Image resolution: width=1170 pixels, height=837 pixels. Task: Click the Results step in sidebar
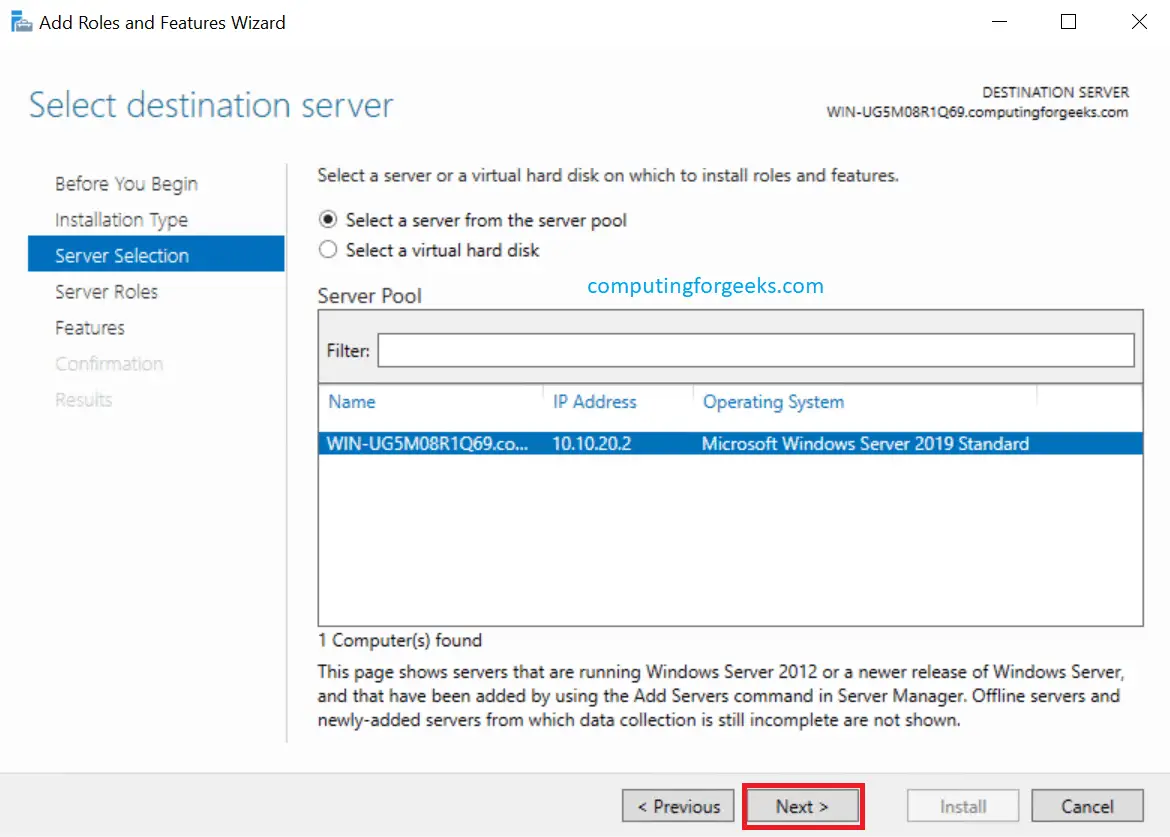[83, 399]
